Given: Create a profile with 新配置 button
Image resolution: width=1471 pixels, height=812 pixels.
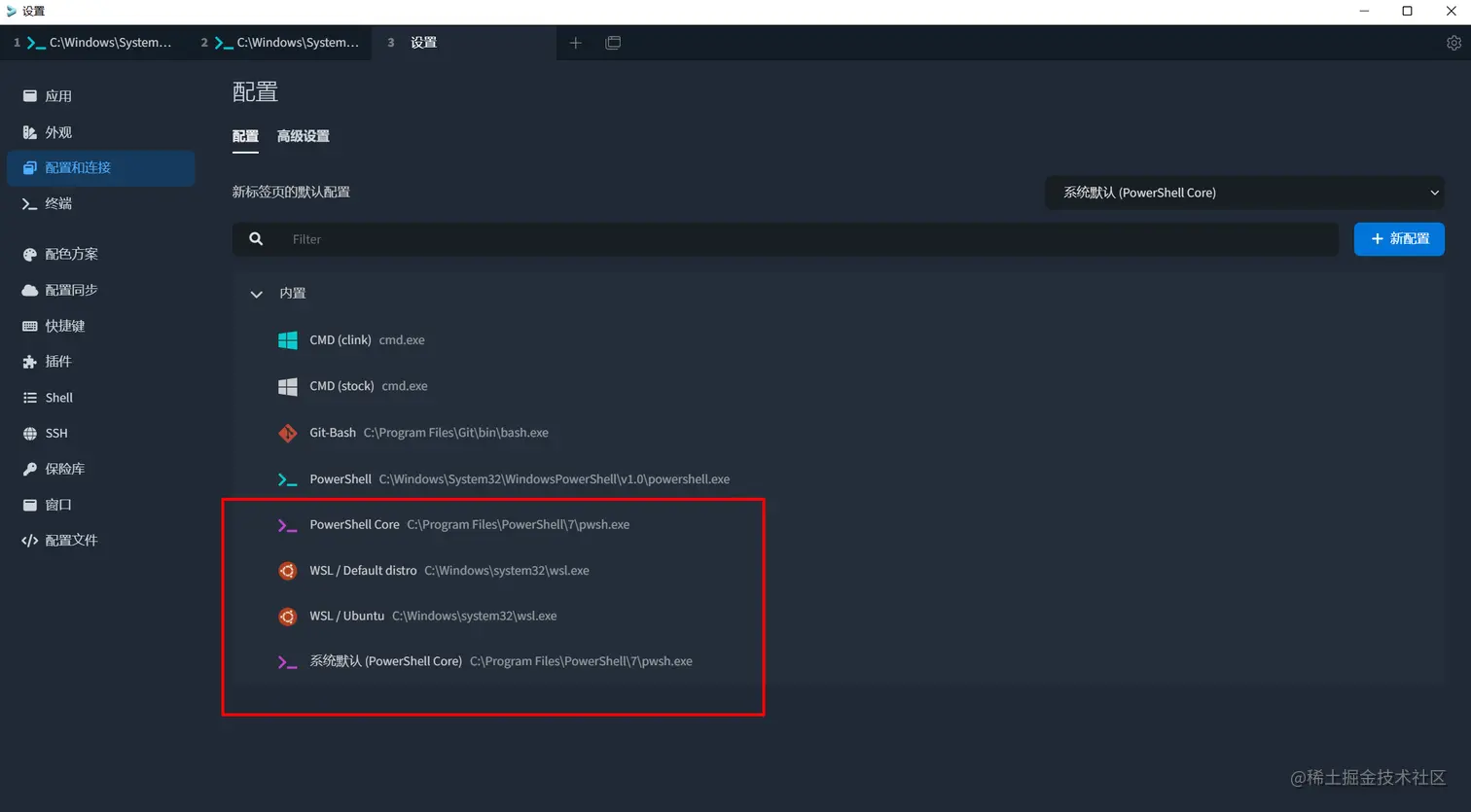Looking at the screenshot, I should (1399, 239).
